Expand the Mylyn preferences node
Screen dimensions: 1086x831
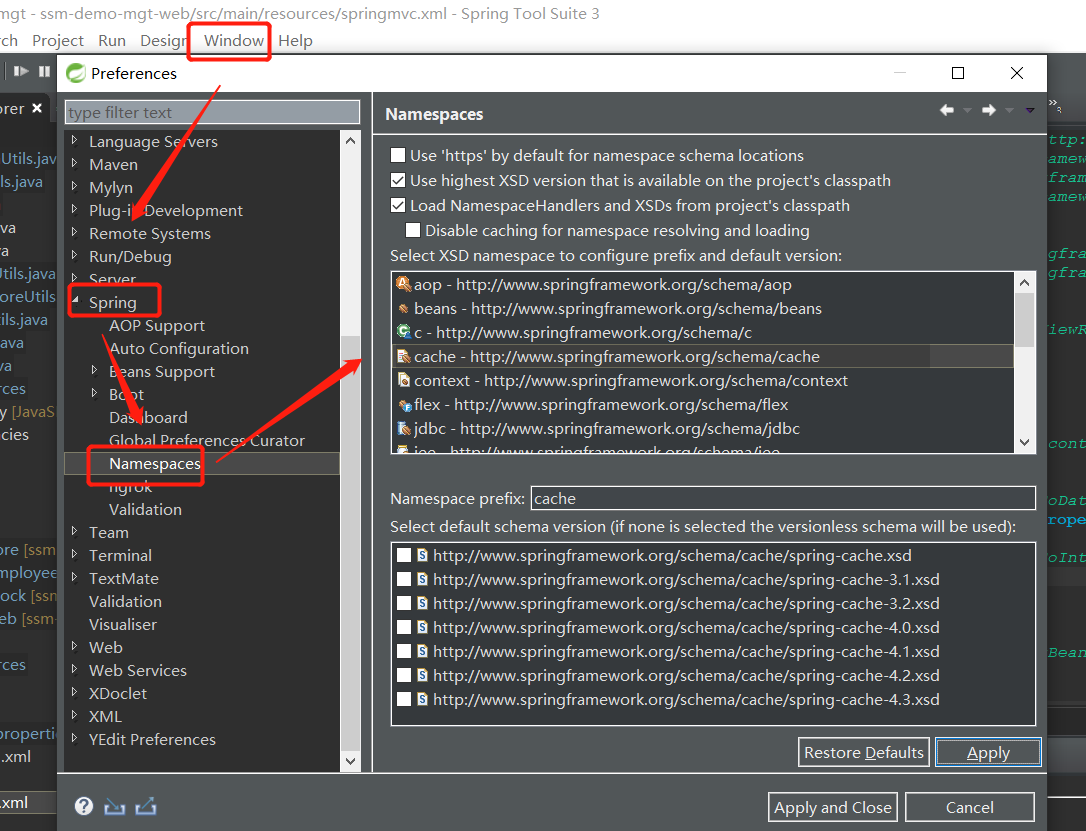click(x=75, y=186)
